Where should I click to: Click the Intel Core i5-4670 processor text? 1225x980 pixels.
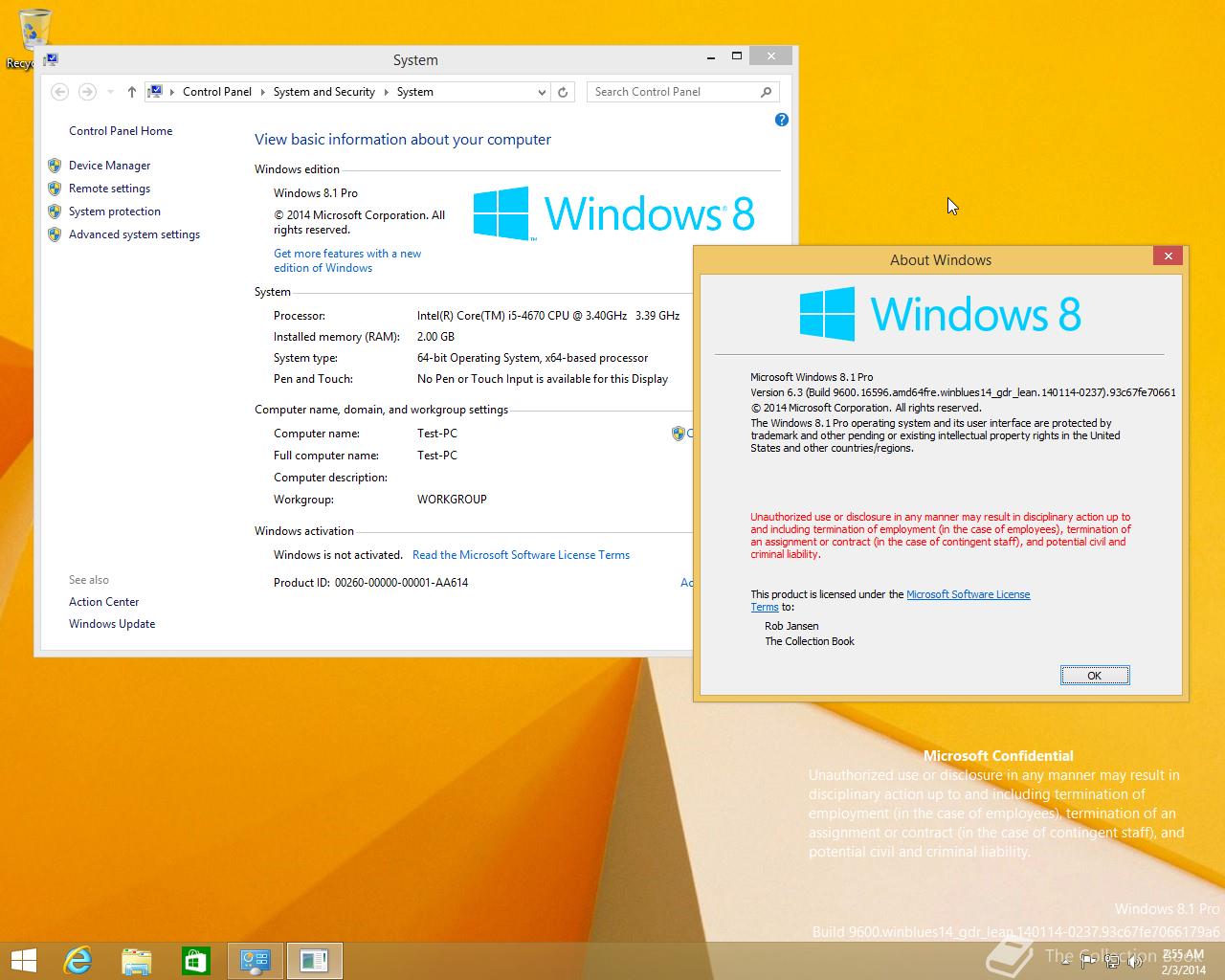point(548,316)
